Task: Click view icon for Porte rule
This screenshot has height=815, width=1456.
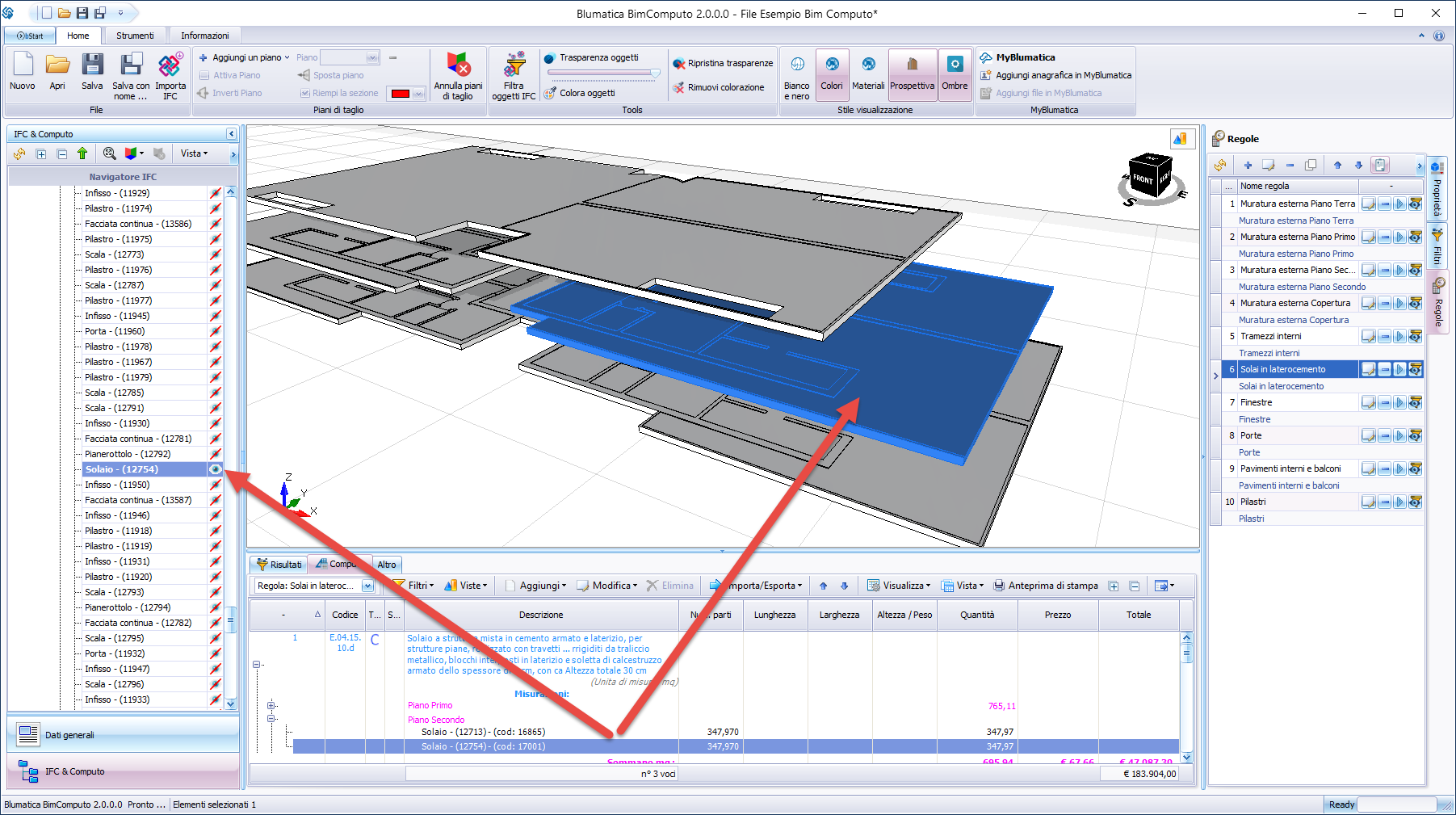Action: click(x=1415, y=435)
